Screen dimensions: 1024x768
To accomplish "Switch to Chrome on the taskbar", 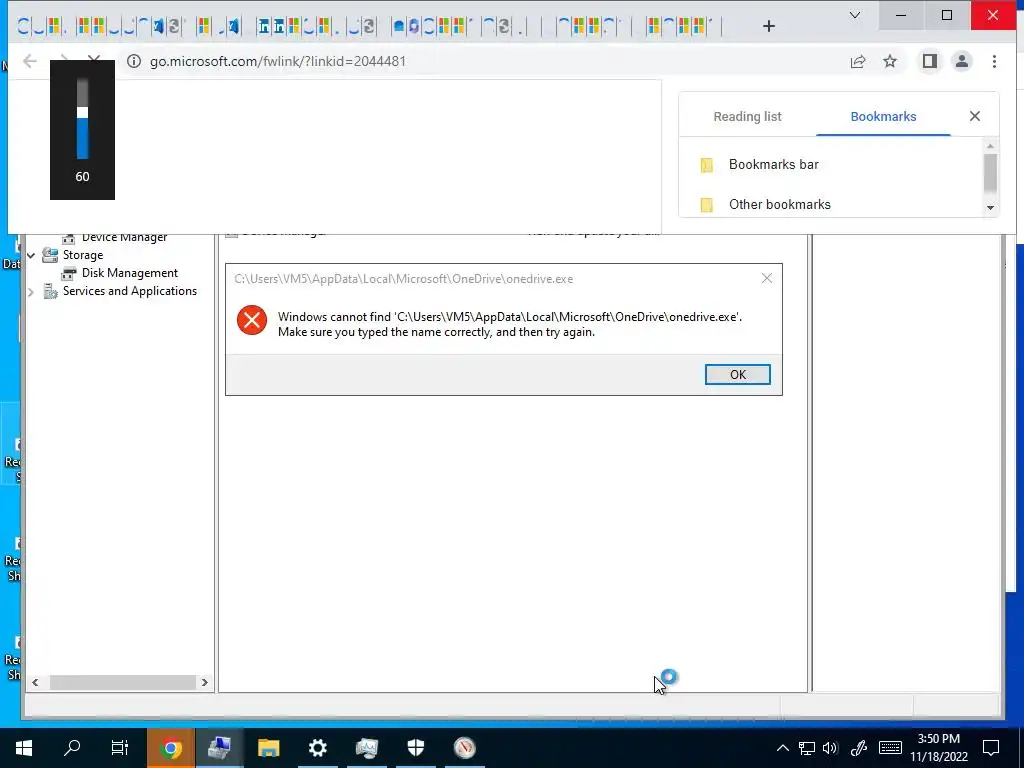I will click(x=170, y=748).
